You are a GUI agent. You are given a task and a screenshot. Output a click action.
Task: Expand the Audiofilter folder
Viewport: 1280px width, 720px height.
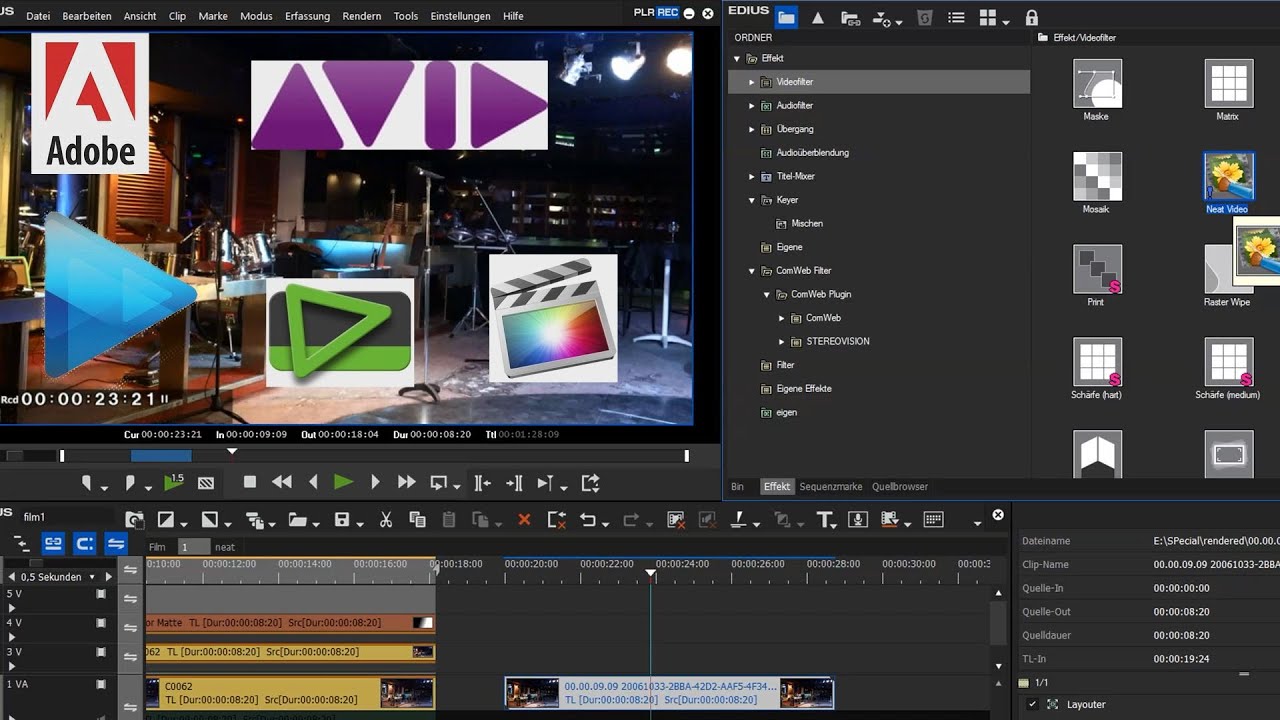pyautogui.click(x=752, y=105)
